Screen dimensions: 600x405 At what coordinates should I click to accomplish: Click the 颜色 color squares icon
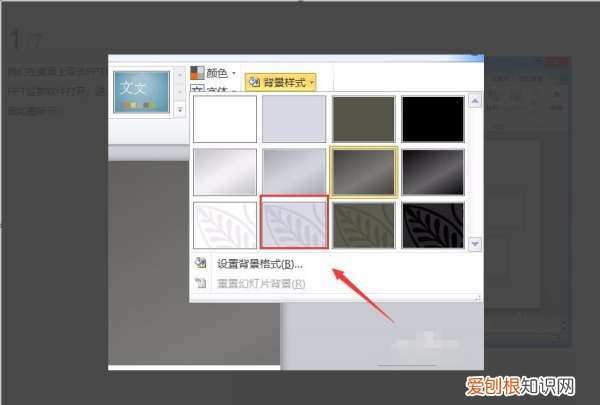coord(197,73)
